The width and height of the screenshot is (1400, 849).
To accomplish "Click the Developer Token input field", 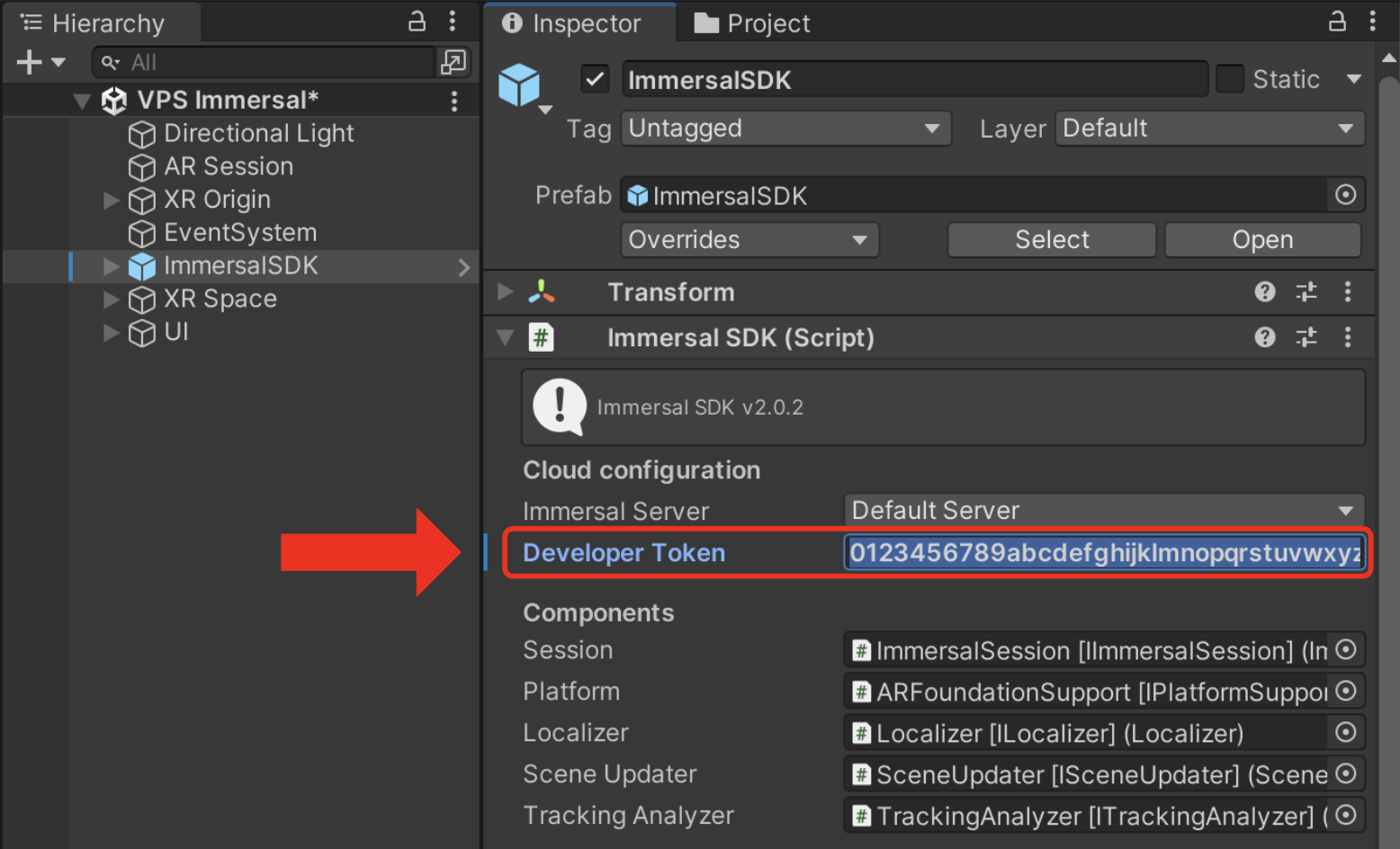I will (1104, 553).
